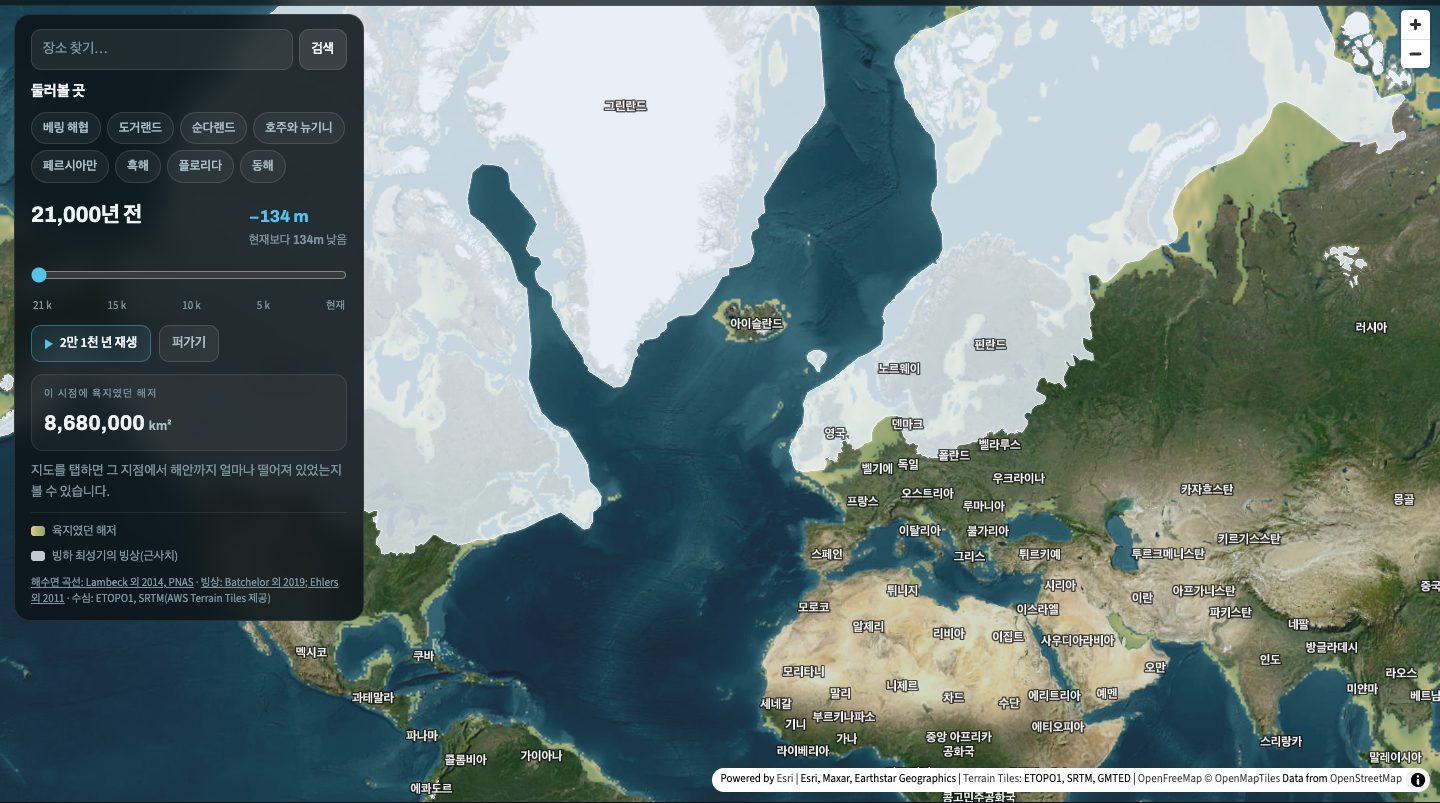Choose the 호주와 뉴기니 chip

pyautogui.click(x=299, y=127)
